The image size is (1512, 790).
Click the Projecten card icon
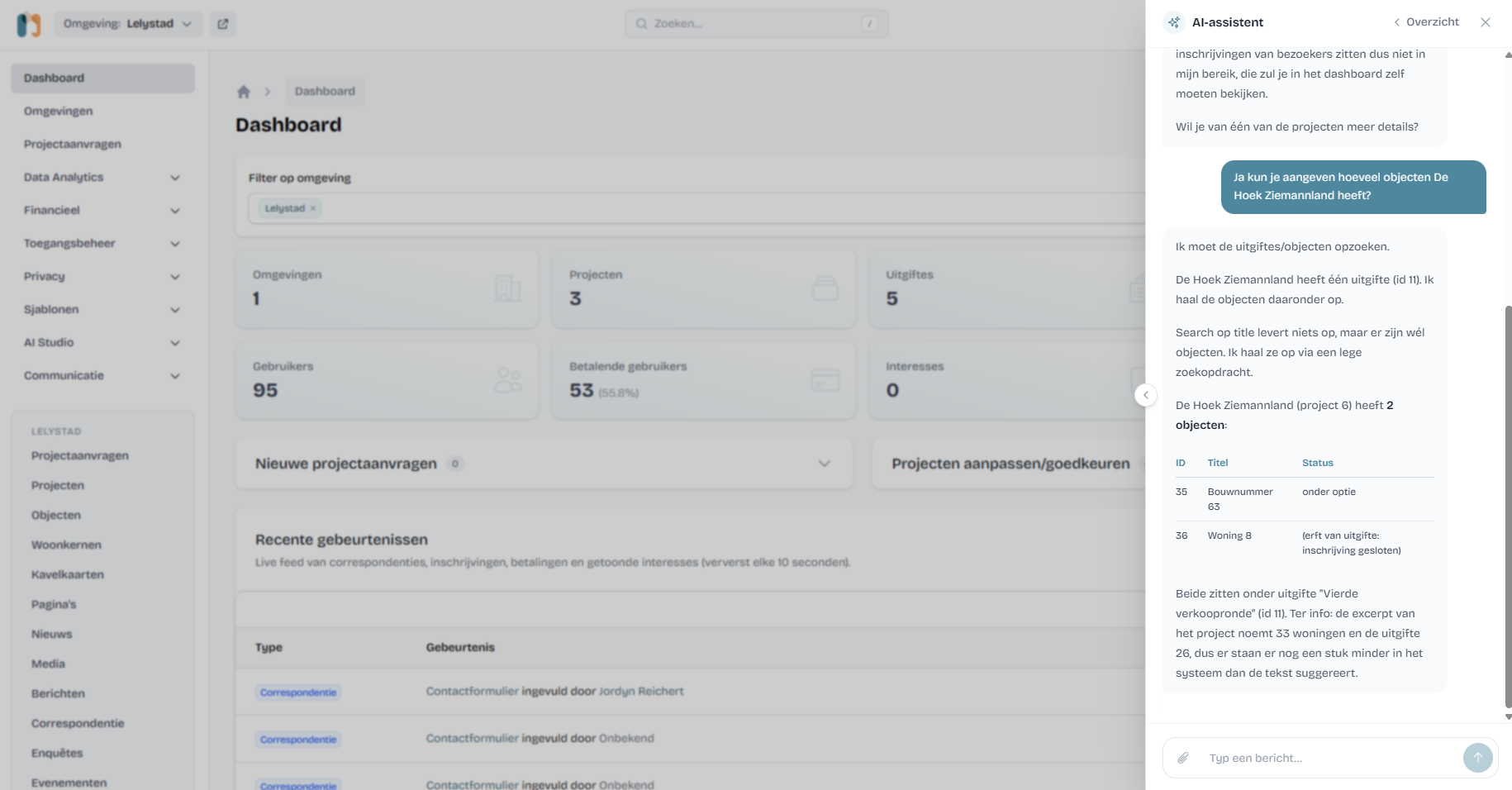[x=825, y=288]
